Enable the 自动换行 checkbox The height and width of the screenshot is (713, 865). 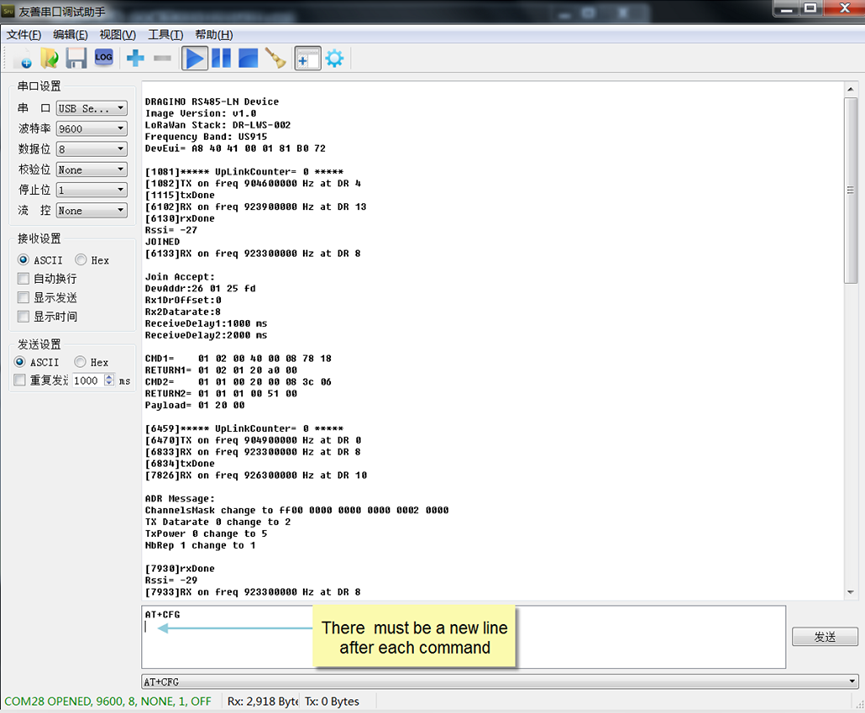click(23, 278)
